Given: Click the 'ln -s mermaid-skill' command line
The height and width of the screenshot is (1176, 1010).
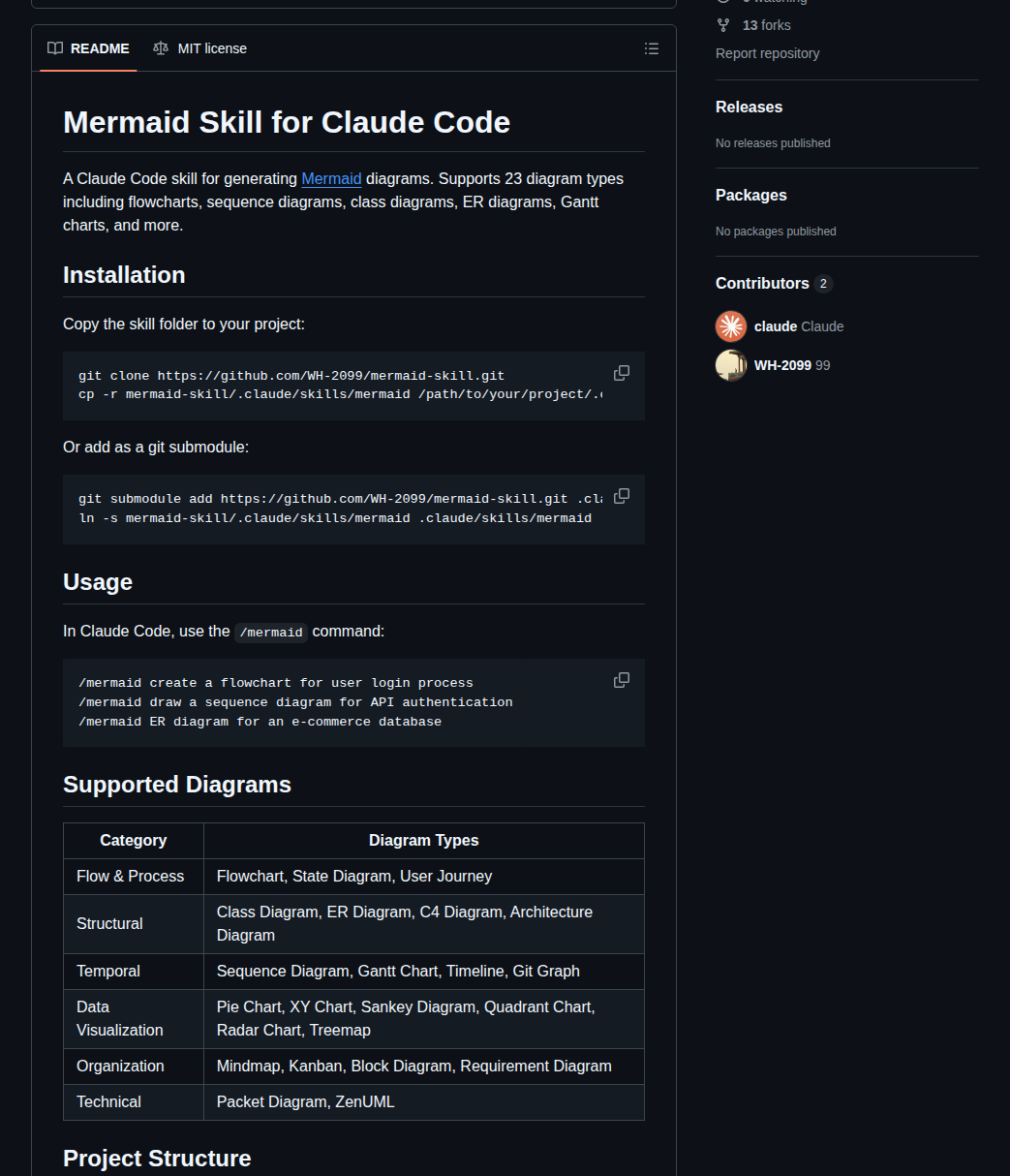Looking at the screenshot, I should click(335, 518).
